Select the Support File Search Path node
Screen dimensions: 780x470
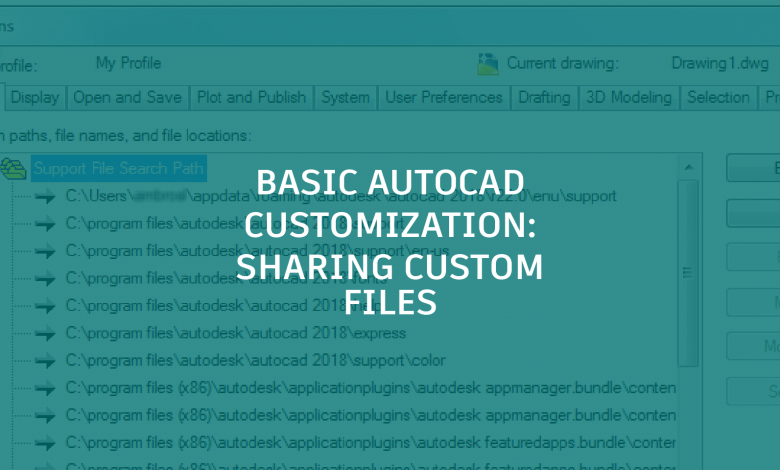pyautogui.click(x=118, y=168)
